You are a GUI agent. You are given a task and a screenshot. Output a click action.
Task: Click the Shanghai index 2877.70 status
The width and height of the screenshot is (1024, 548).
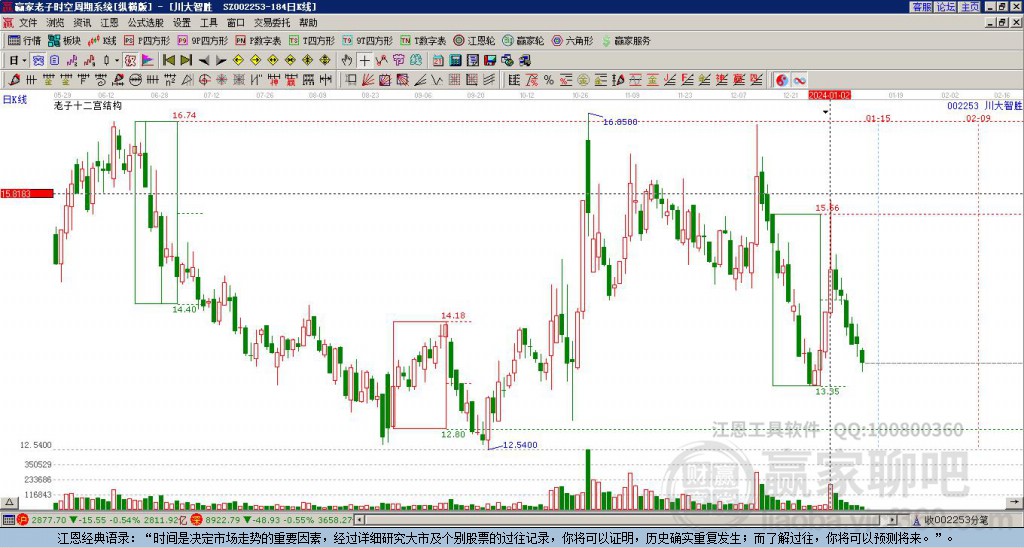(x=49, y=520)
